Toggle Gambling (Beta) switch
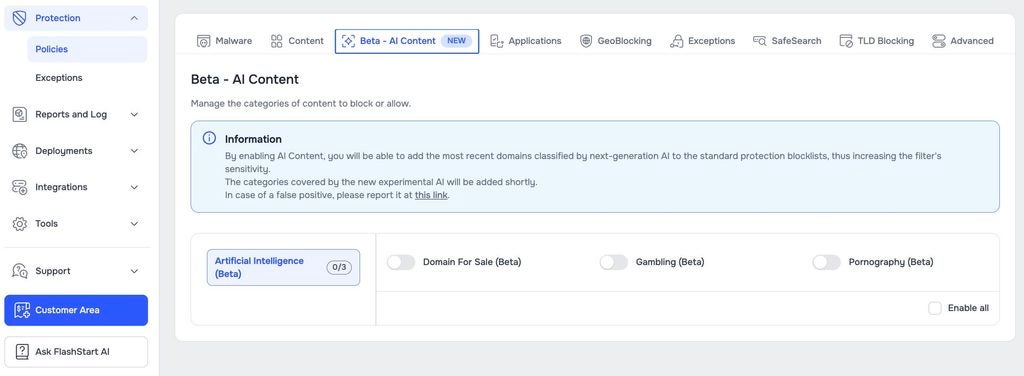1024x376 pixels. click(x=614, y=262)
